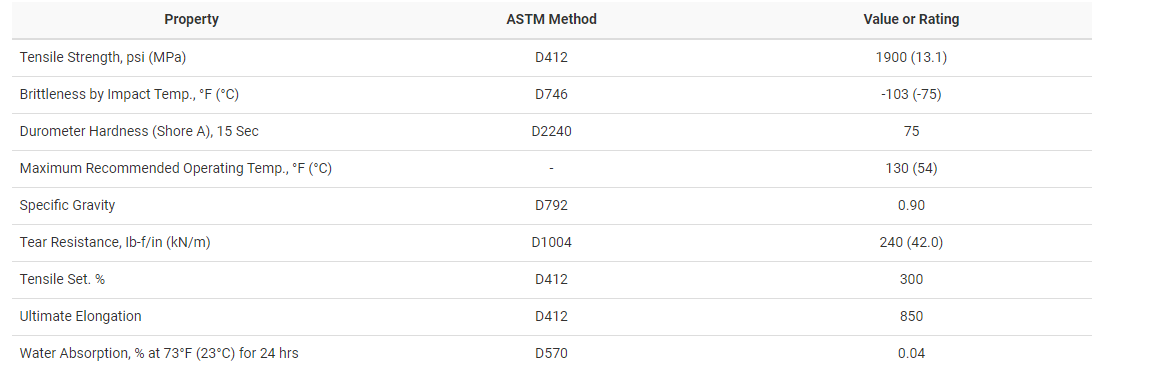This screenshot has height=382, width=1162.
Task: Select Tear Resistance, lb-f/in (kN/m) label
Action: tap(115, 243)
